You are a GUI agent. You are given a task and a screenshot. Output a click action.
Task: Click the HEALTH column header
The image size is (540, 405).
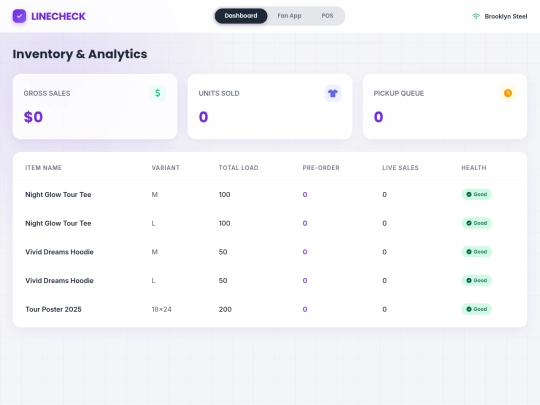474,168
